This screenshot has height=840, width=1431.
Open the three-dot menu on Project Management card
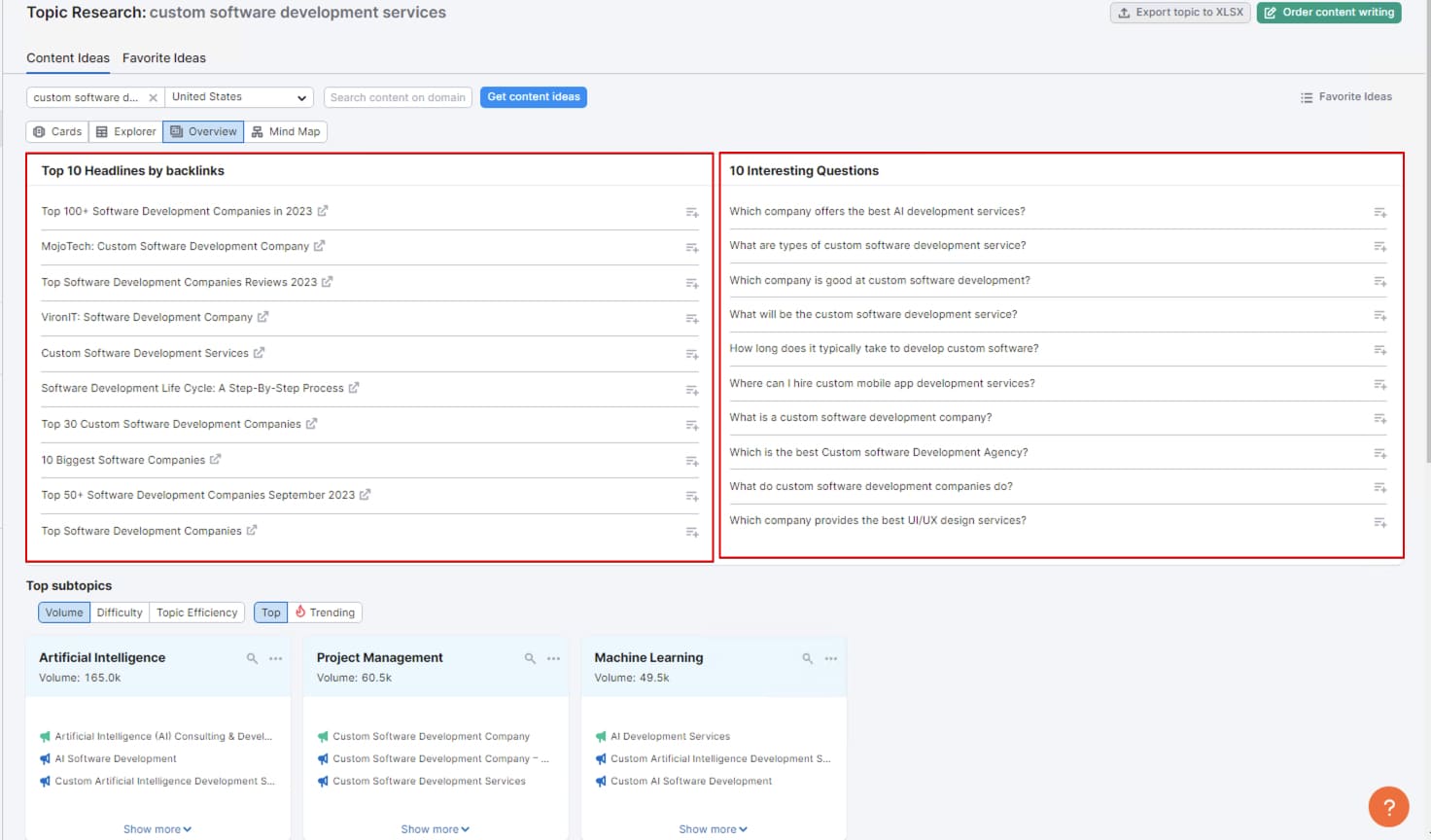(x=553, y=658)
